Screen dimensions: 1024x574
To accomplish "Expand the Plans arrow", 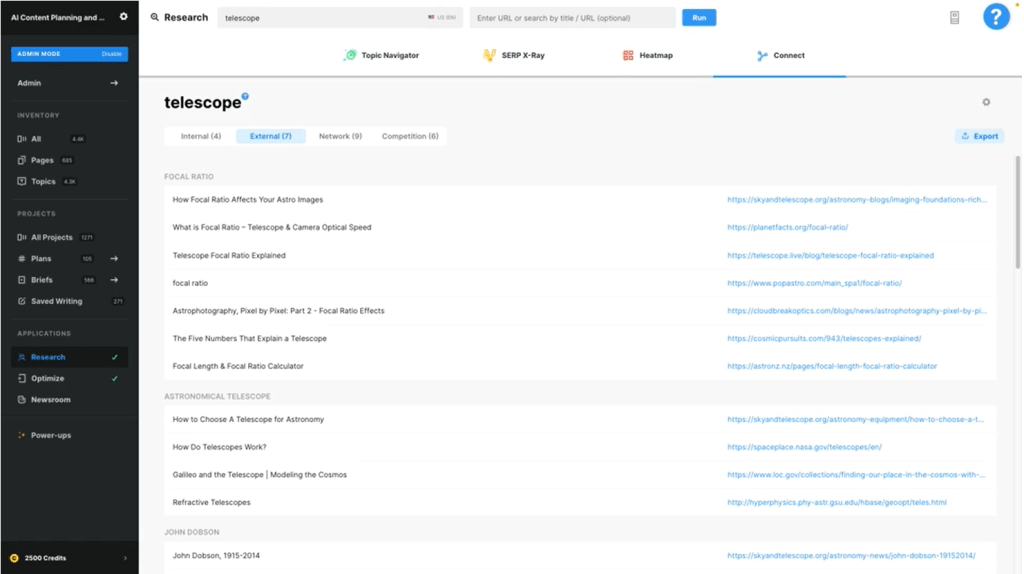I will point(114,259).
